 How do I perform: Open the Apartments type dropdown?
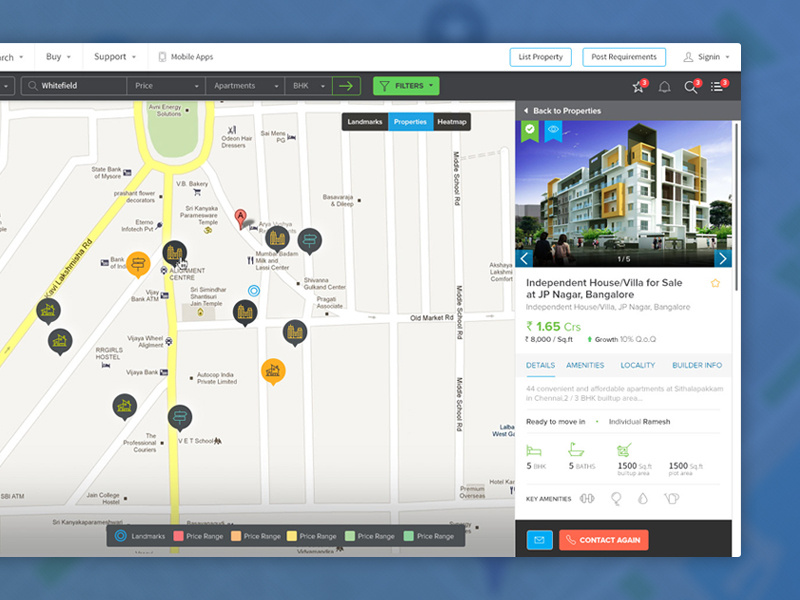pos(245,86)
